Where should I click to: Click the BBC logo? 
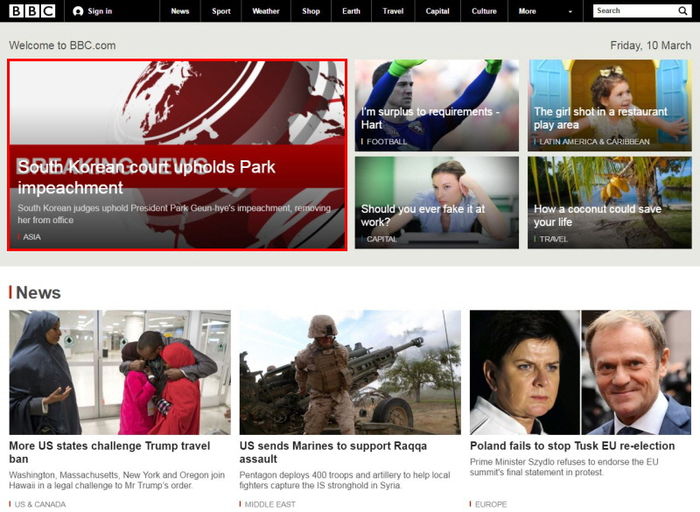pyautogui.click(x=32, y=11)
